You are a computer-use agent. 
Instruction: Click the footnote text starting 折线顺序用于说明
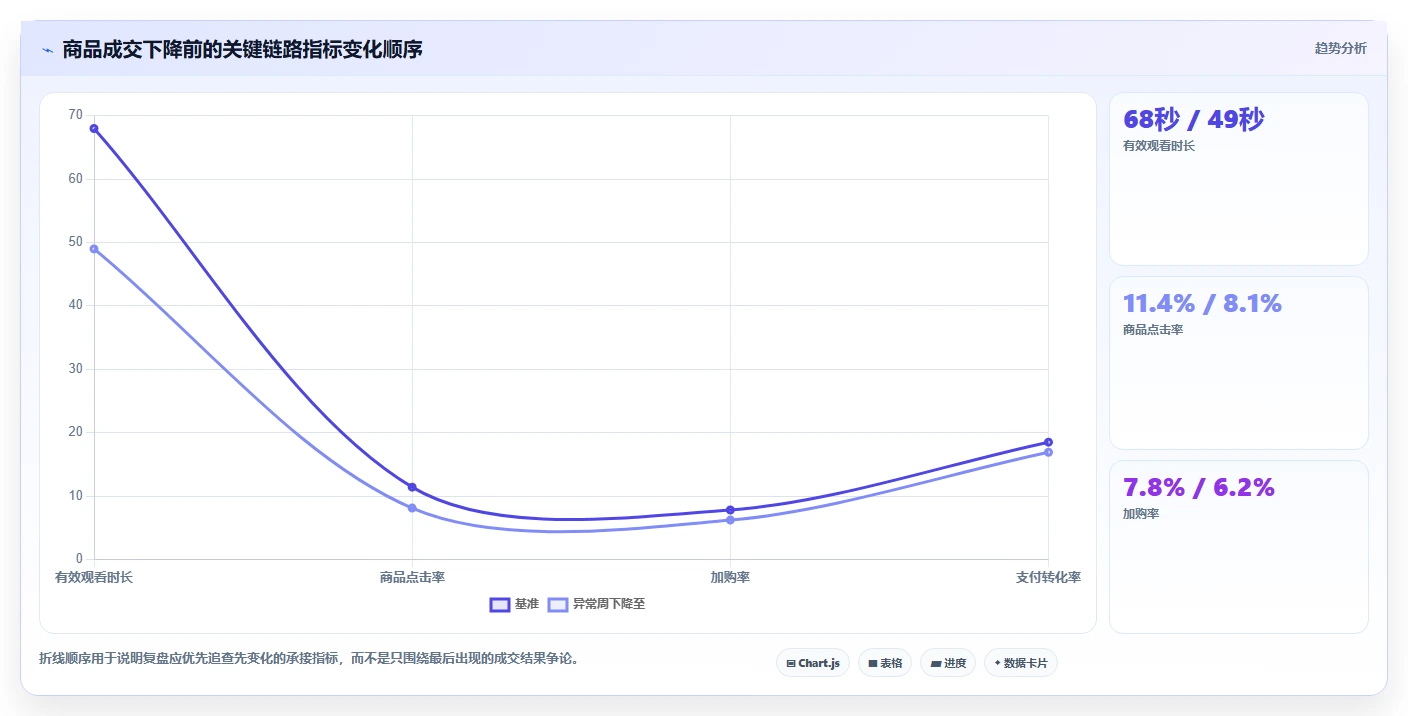coord(309,658)
